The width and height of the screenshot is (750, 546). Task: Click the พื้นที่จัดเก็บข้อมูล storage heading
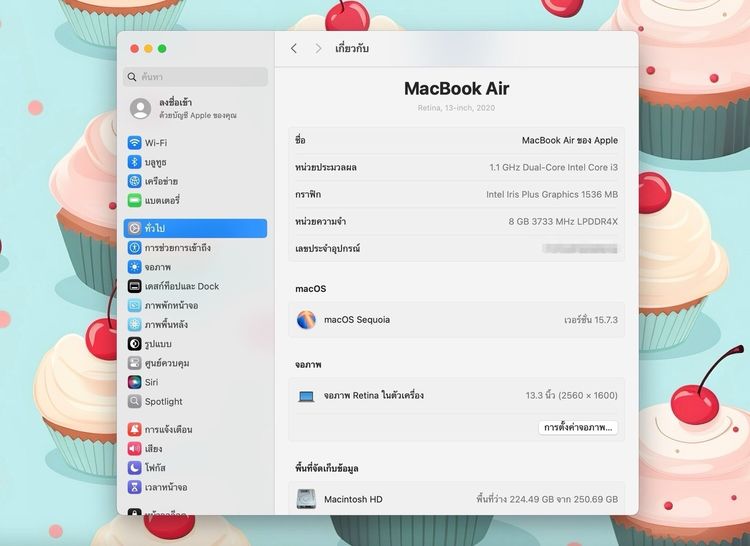[327, 469]
